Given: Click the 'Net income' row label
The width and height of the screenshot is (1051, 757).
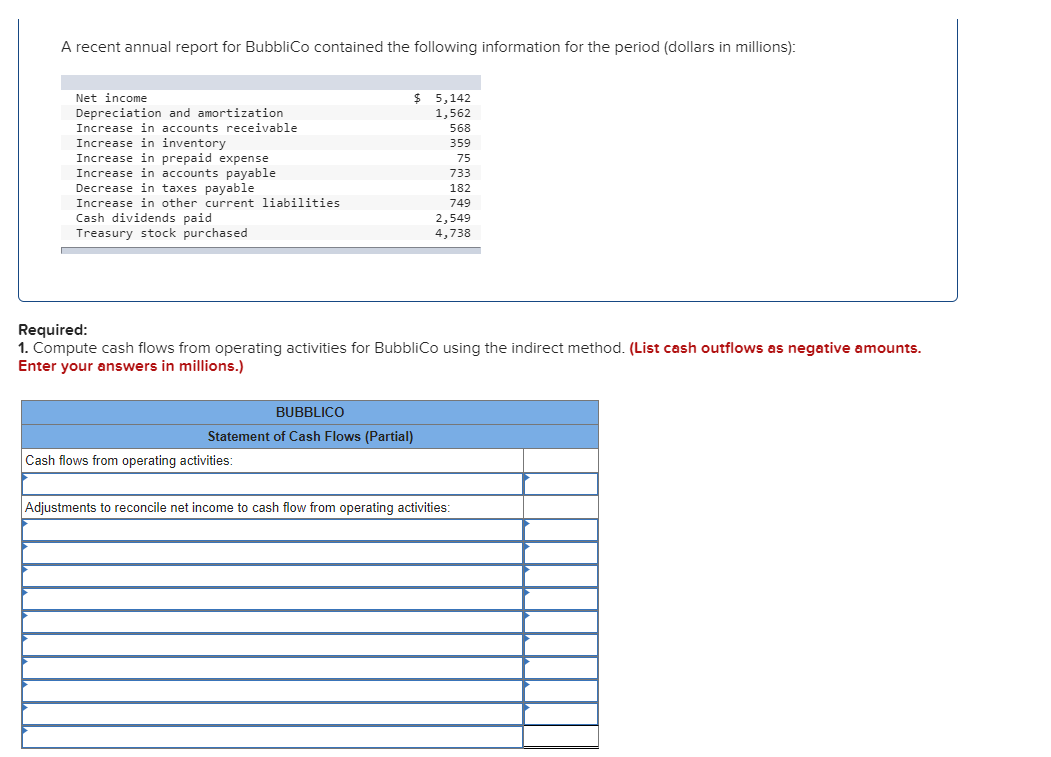Looking at the screenshot, I should 111,98.
